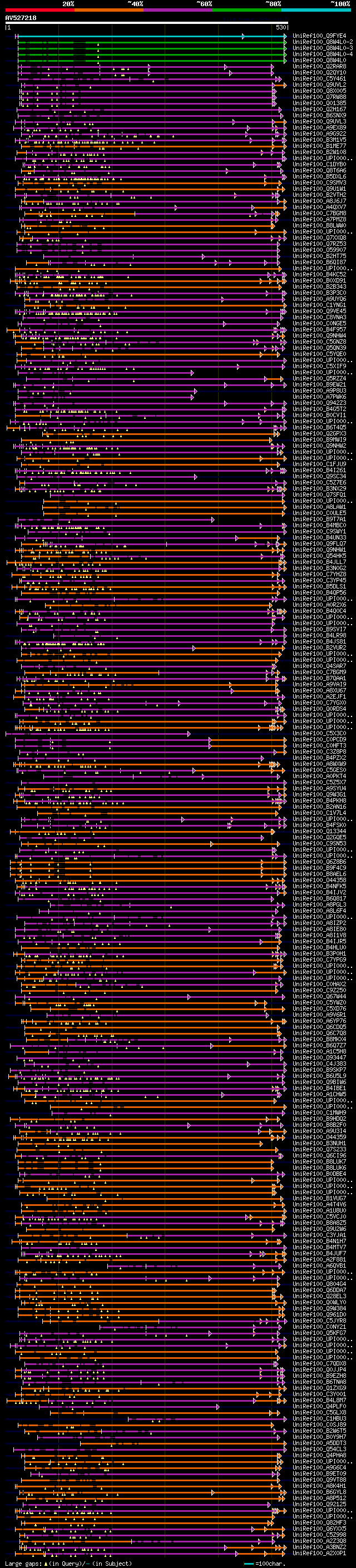
Task: Select label UniRef100_A9P8U3
Action: point(319,391)
